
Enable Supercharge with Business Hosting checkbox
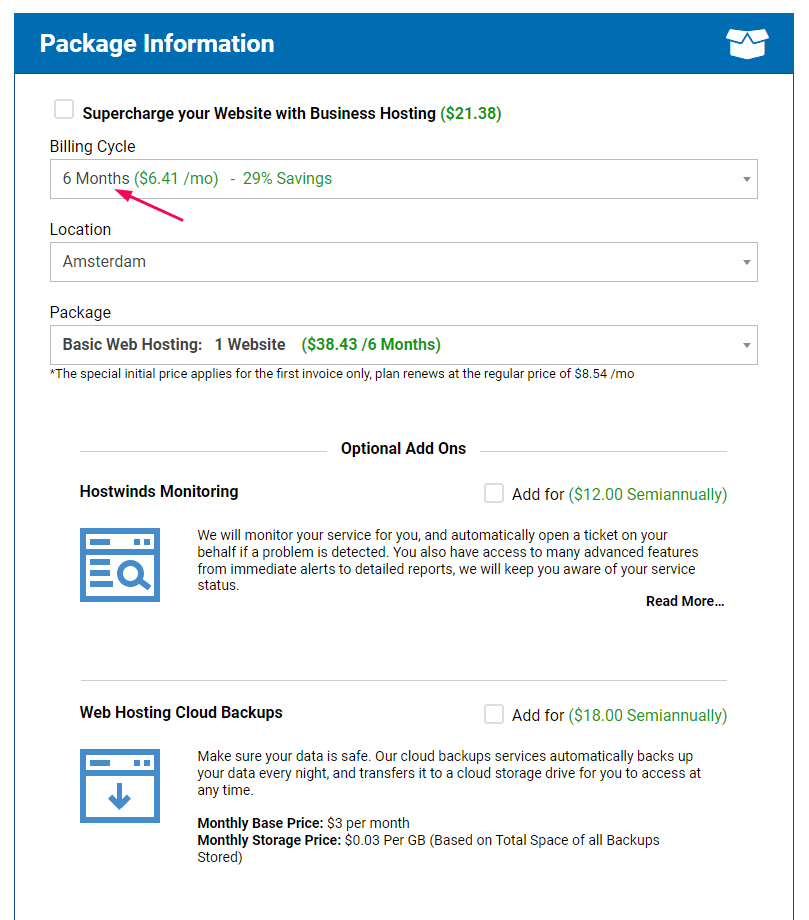[63, 109]
